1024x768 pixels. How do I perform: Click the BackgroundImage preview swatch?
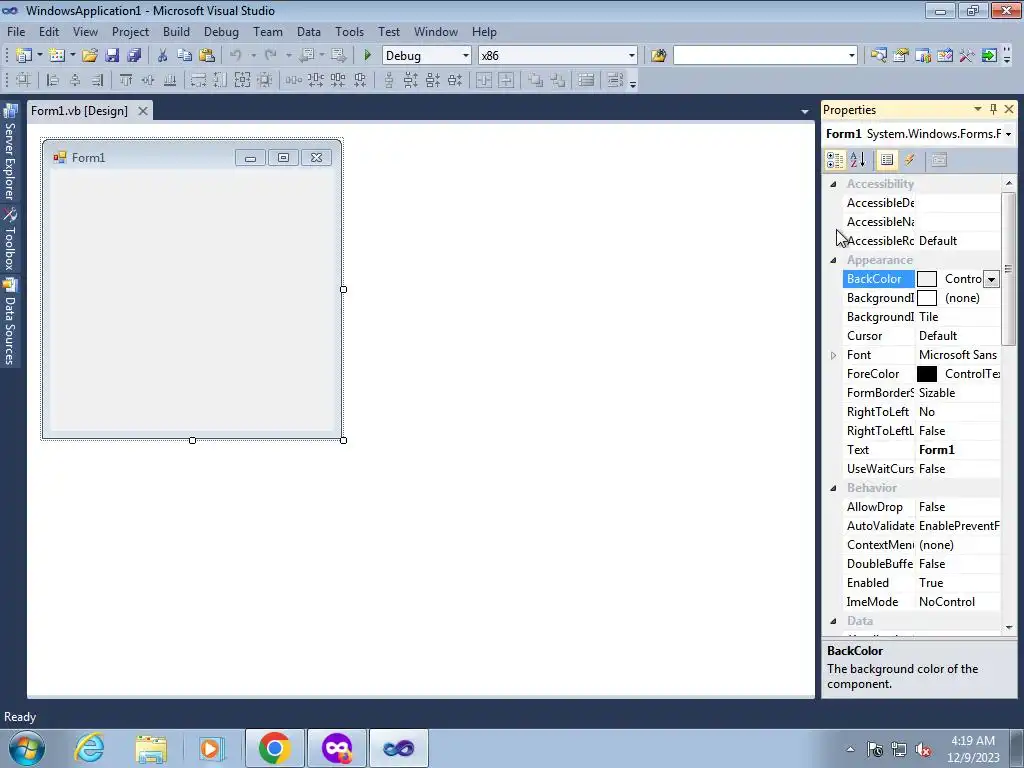pyautogui.click(x=927, y=298)
